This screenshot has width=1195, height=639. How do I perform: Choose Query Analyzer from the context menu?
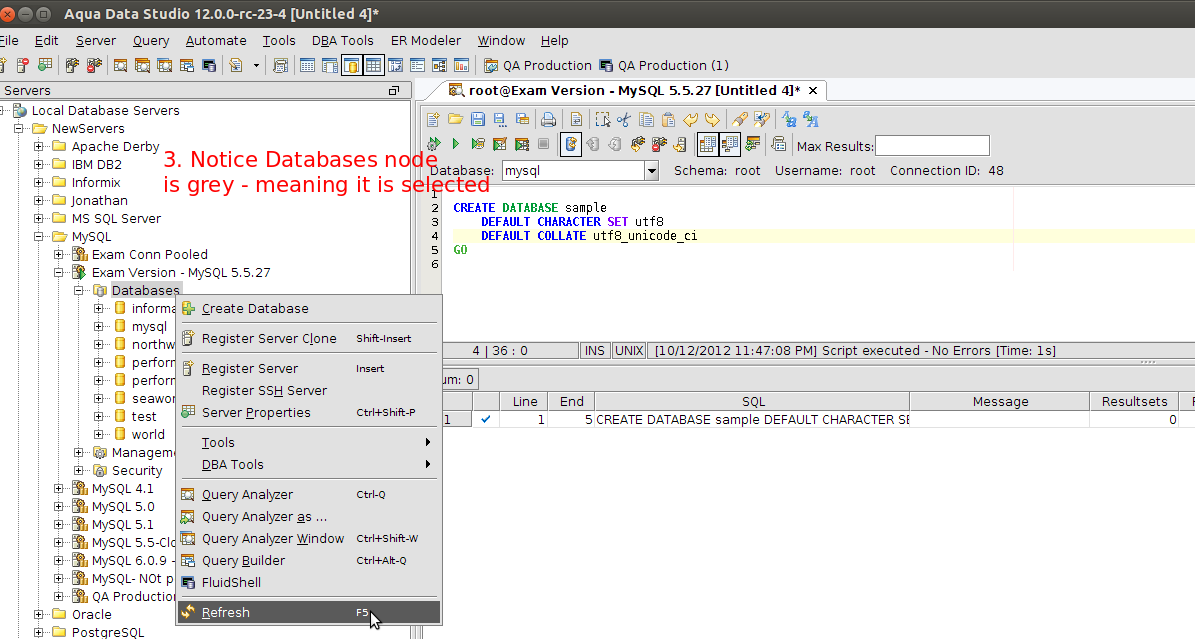coord(309,494)
